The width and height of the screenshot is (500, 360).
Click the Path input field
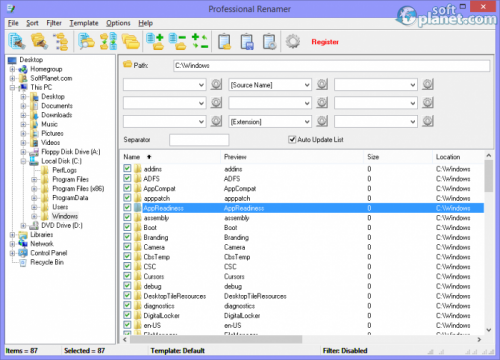click(331, 66)
